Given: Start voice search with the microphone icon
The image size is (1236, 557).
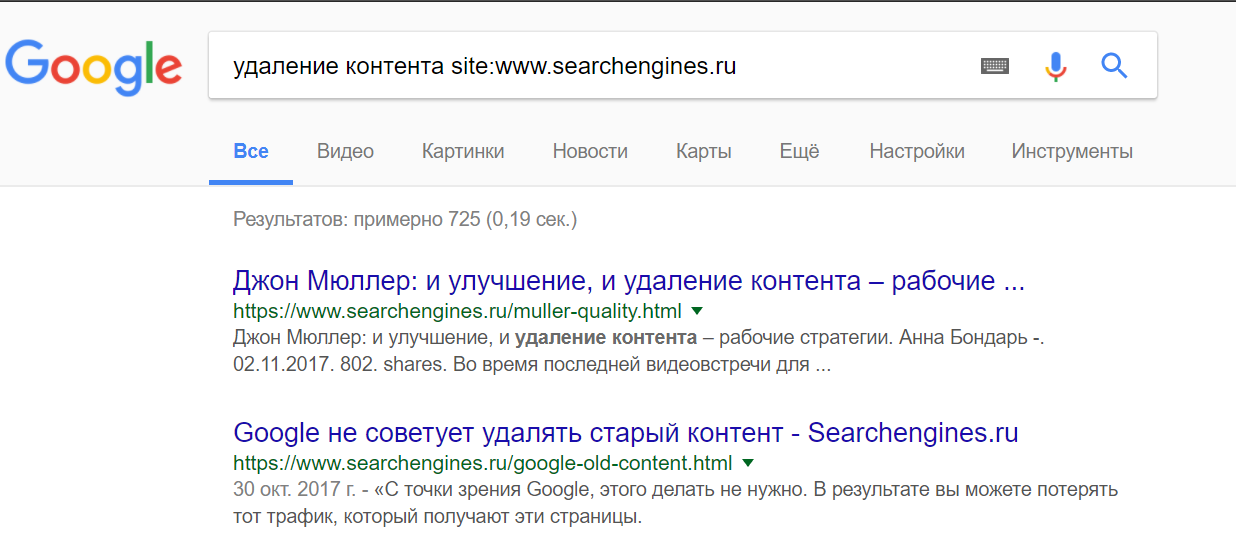Looking at the screenshot, I should coord(1055,67).
